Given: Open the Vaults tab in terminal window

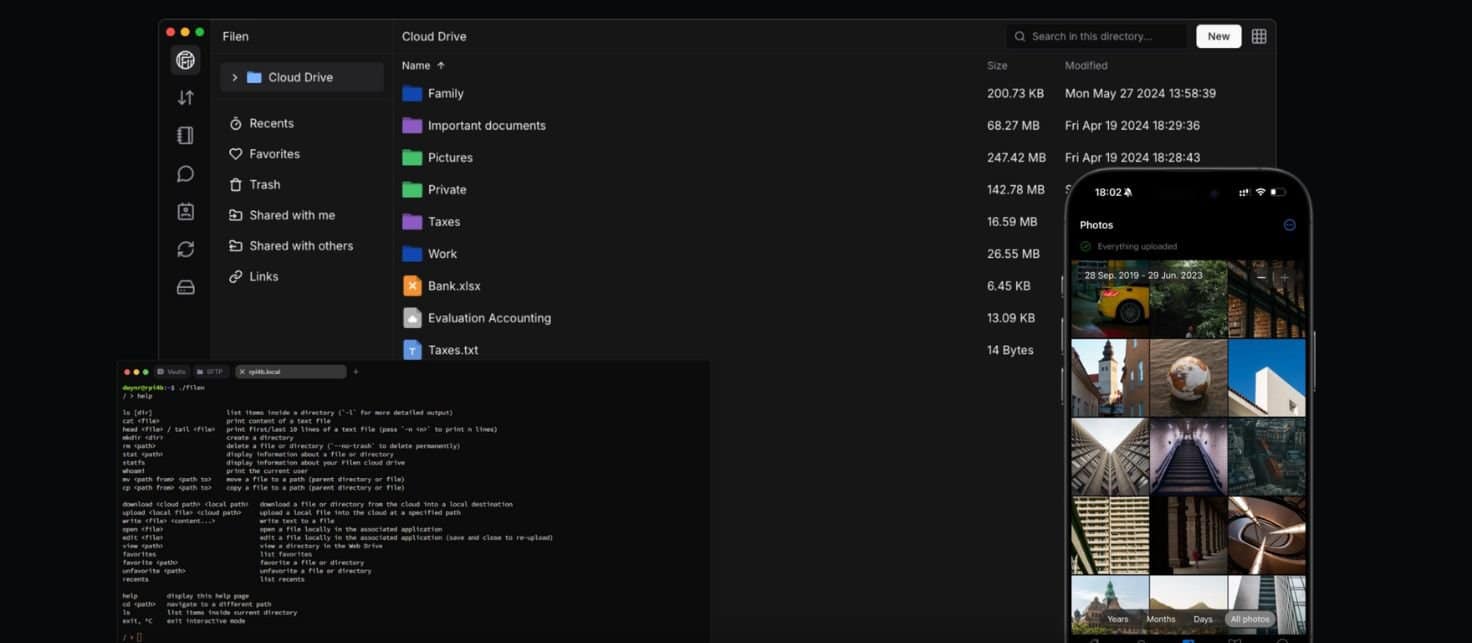Looking at the screenshot, I should 172,372.
